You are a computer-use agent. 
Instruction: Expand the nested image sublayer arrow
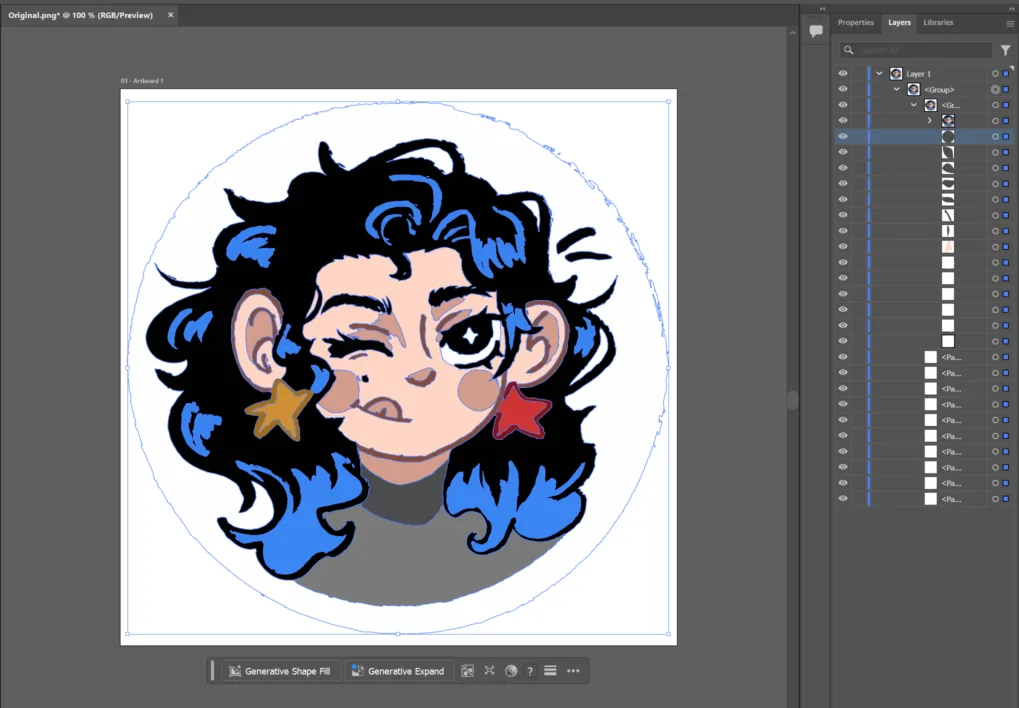(x=930, y=120)
